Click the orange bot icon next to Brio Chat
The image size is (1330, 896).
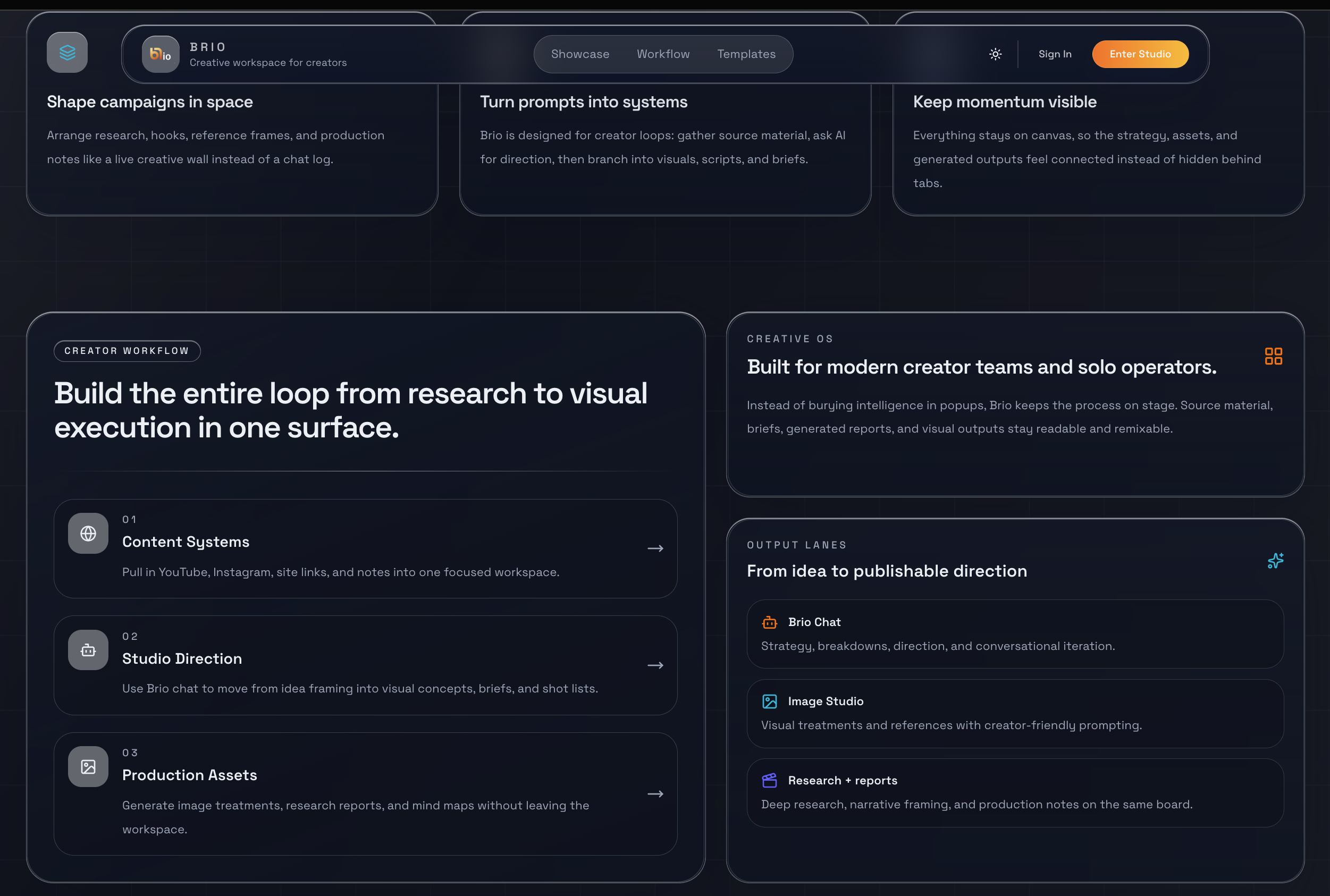click(x=769, y=622)
